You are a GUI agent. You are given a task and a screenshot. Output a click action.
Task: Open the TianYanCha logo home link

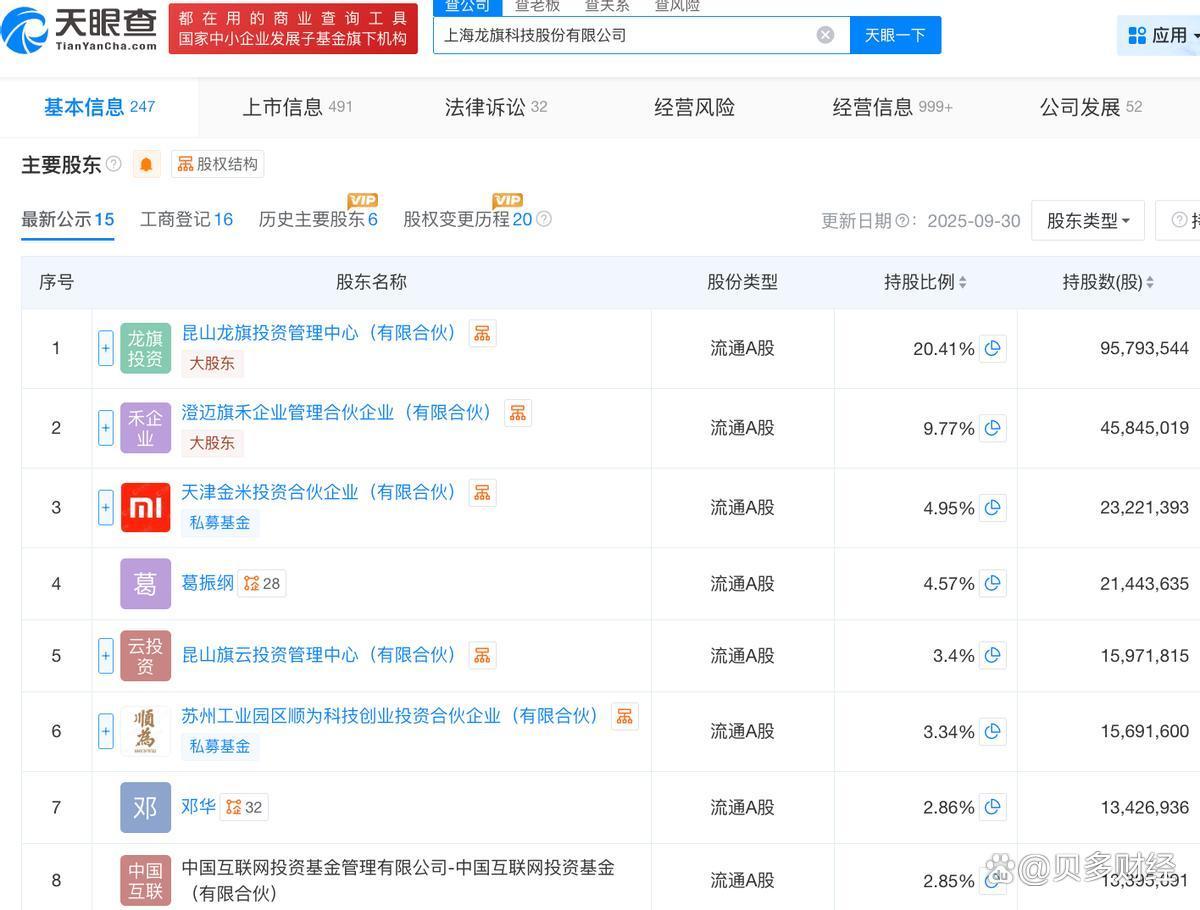(x=80, y=29)
